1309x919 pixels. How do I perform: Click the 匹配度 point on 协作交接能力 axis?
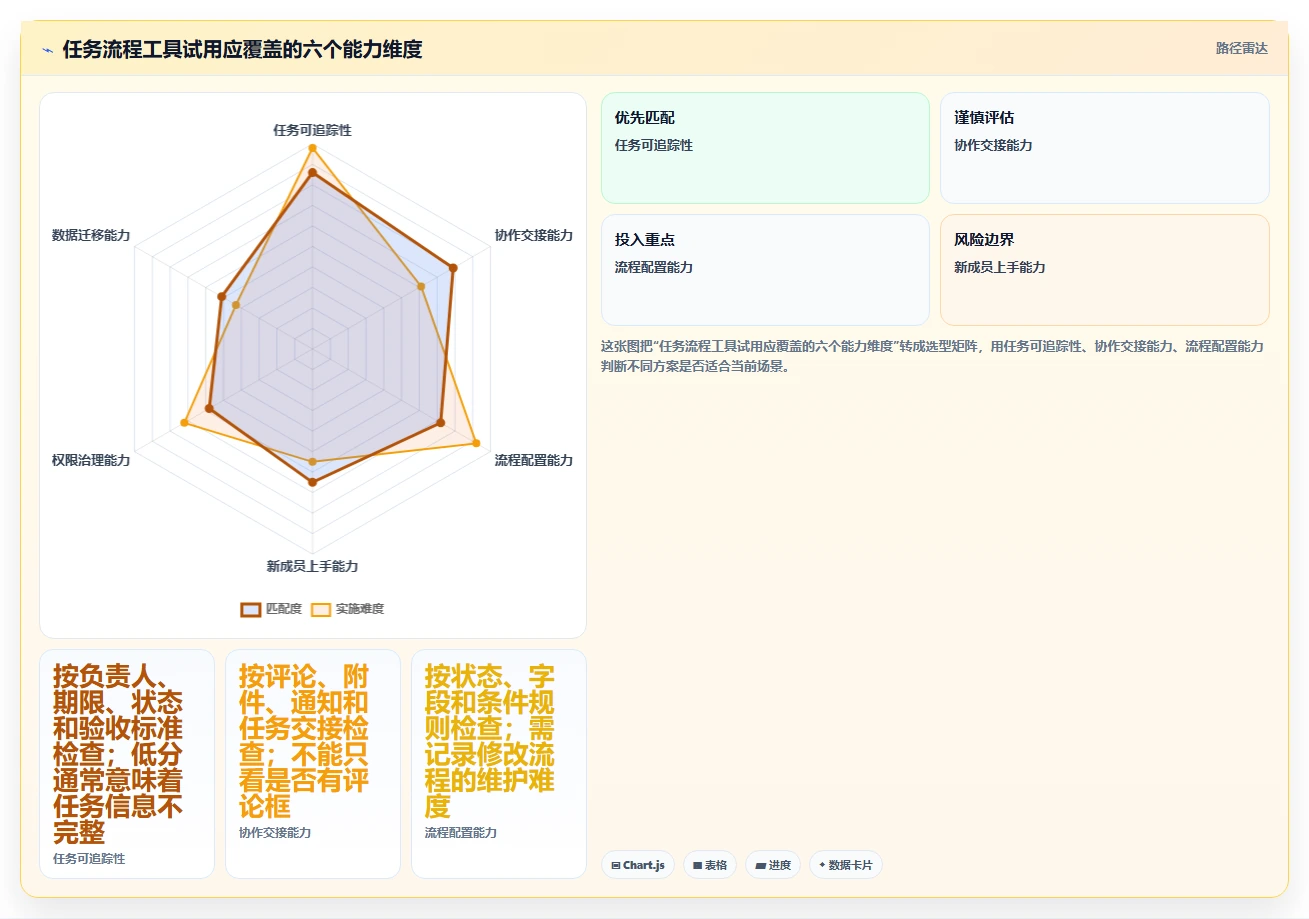[453, 268]
